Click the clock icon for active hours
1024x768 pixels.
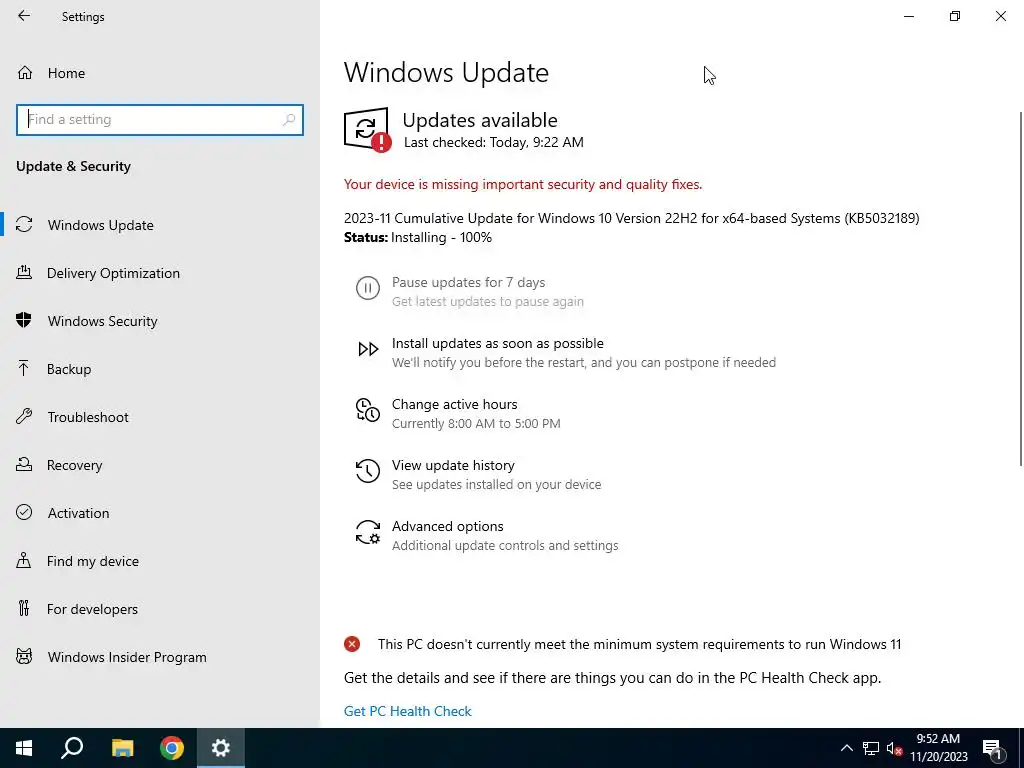pos(368,410)
